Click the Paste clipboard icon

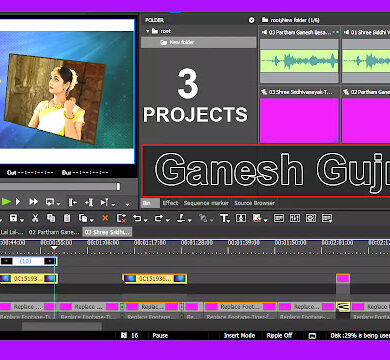[67, 218]
